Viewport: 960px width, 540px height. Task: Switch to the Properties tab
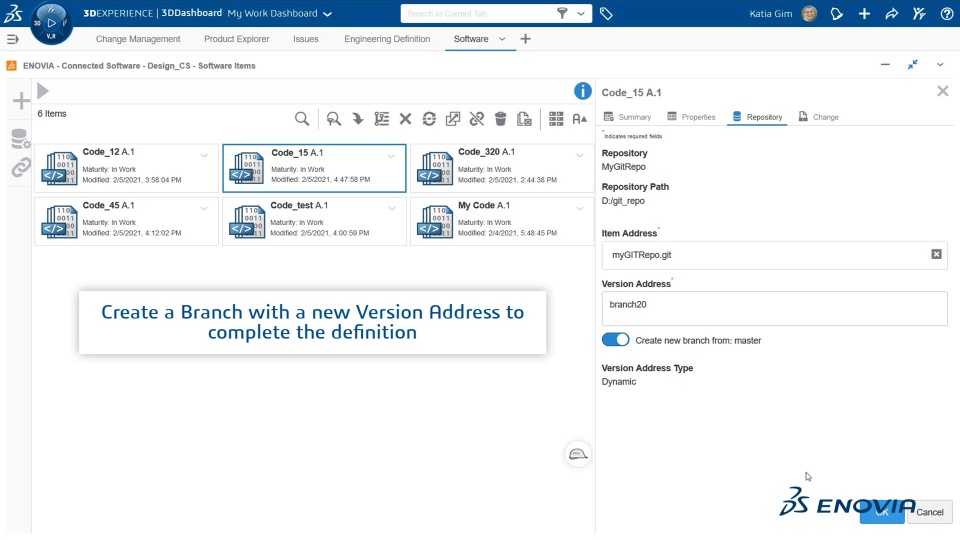[691, 117]
